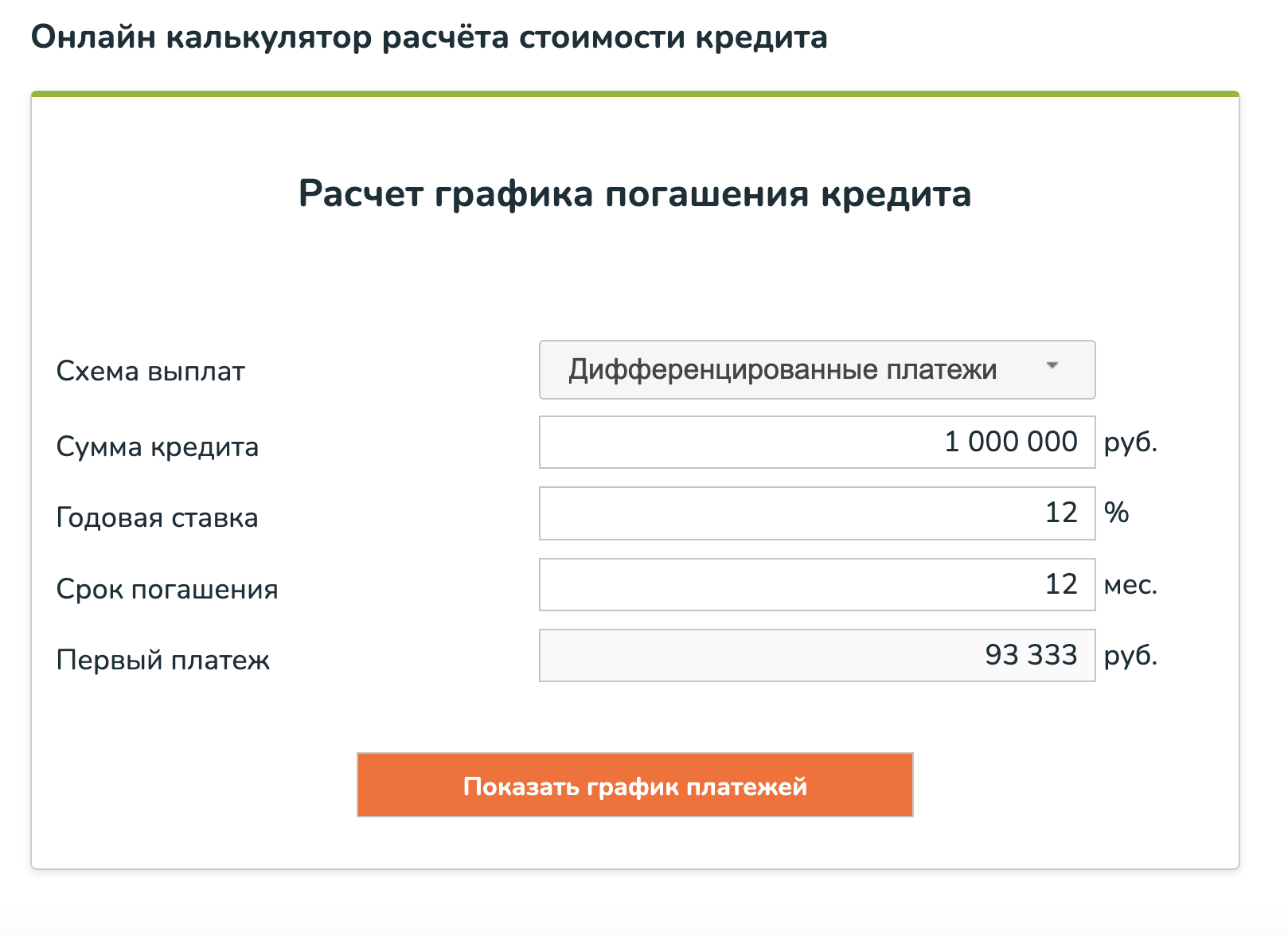Click the Первый платеж label
1288x936 pixels.
pyautogui.click(x=163, y=660)
